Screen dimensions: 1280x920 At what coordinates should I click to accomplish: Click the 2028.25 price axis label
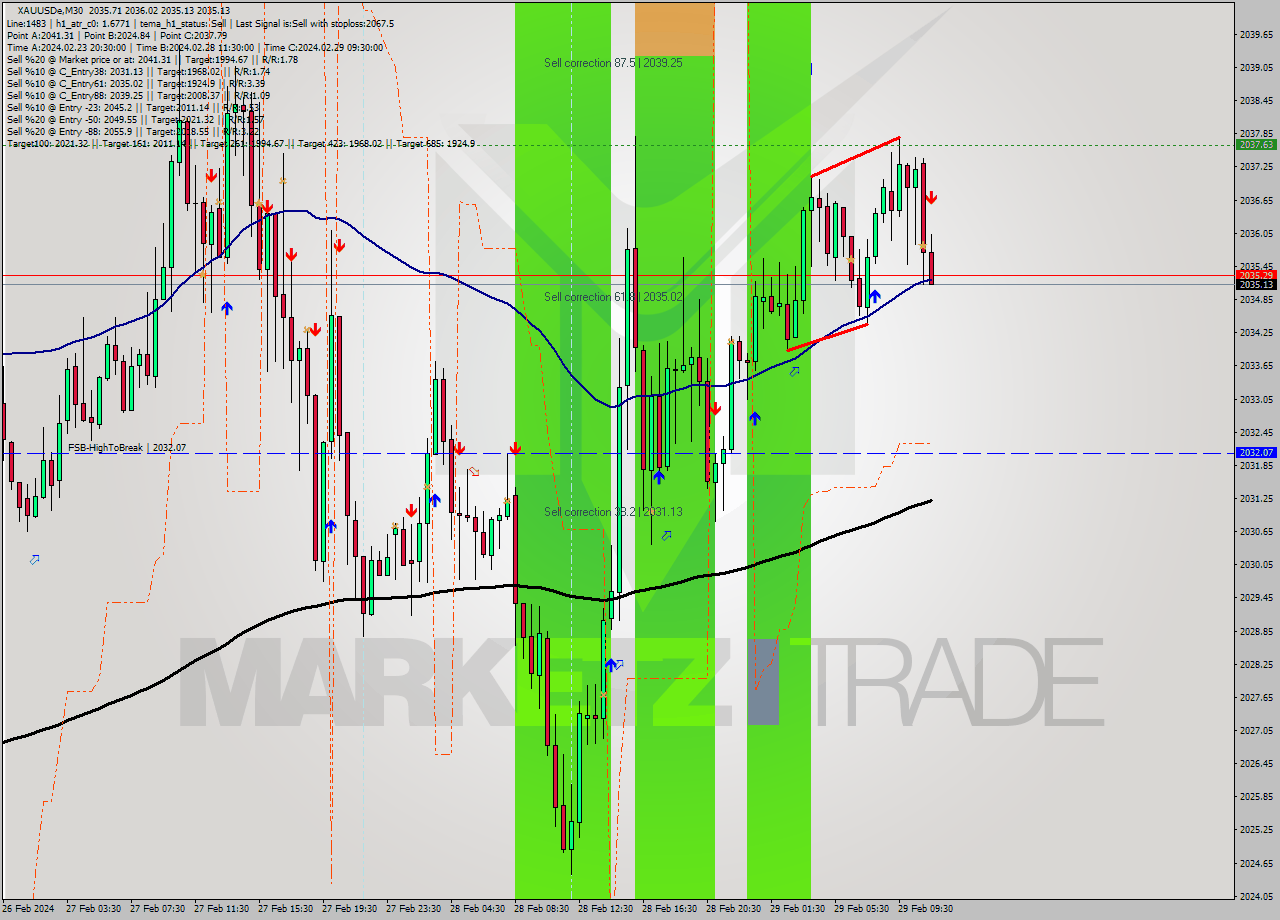click(1255, 664)
